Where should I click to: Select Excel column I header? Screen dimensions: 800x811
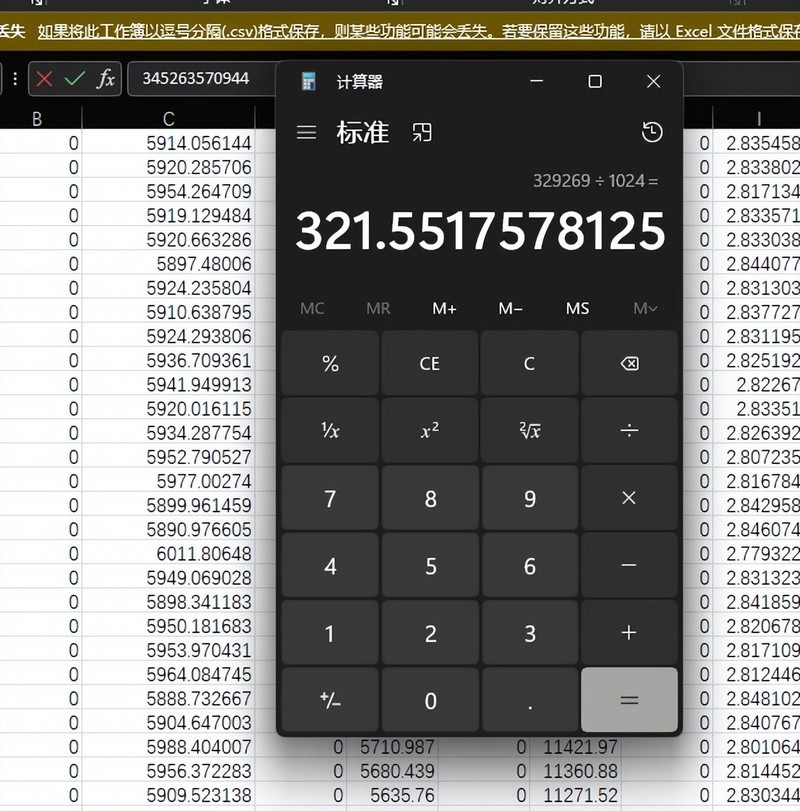click(x=758, y=119)
